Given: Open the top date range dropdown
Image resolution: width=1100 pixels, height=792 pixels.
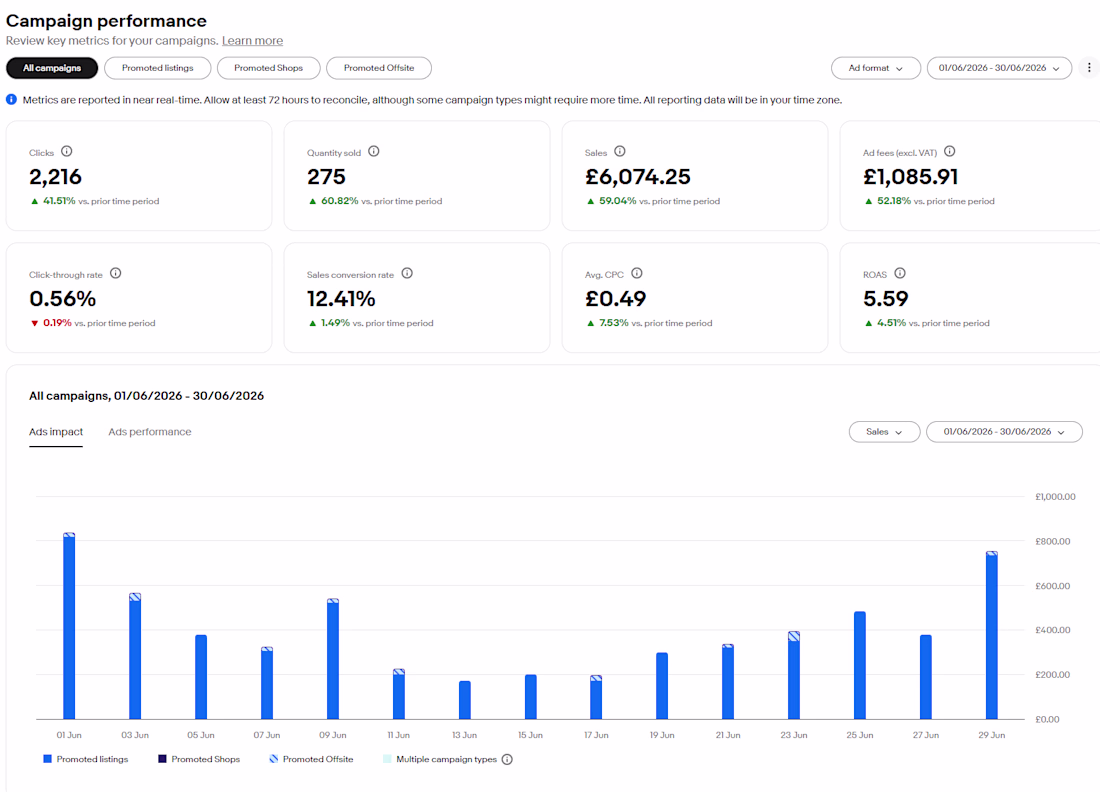Looking at the screenshot, I should coord(999,68).
